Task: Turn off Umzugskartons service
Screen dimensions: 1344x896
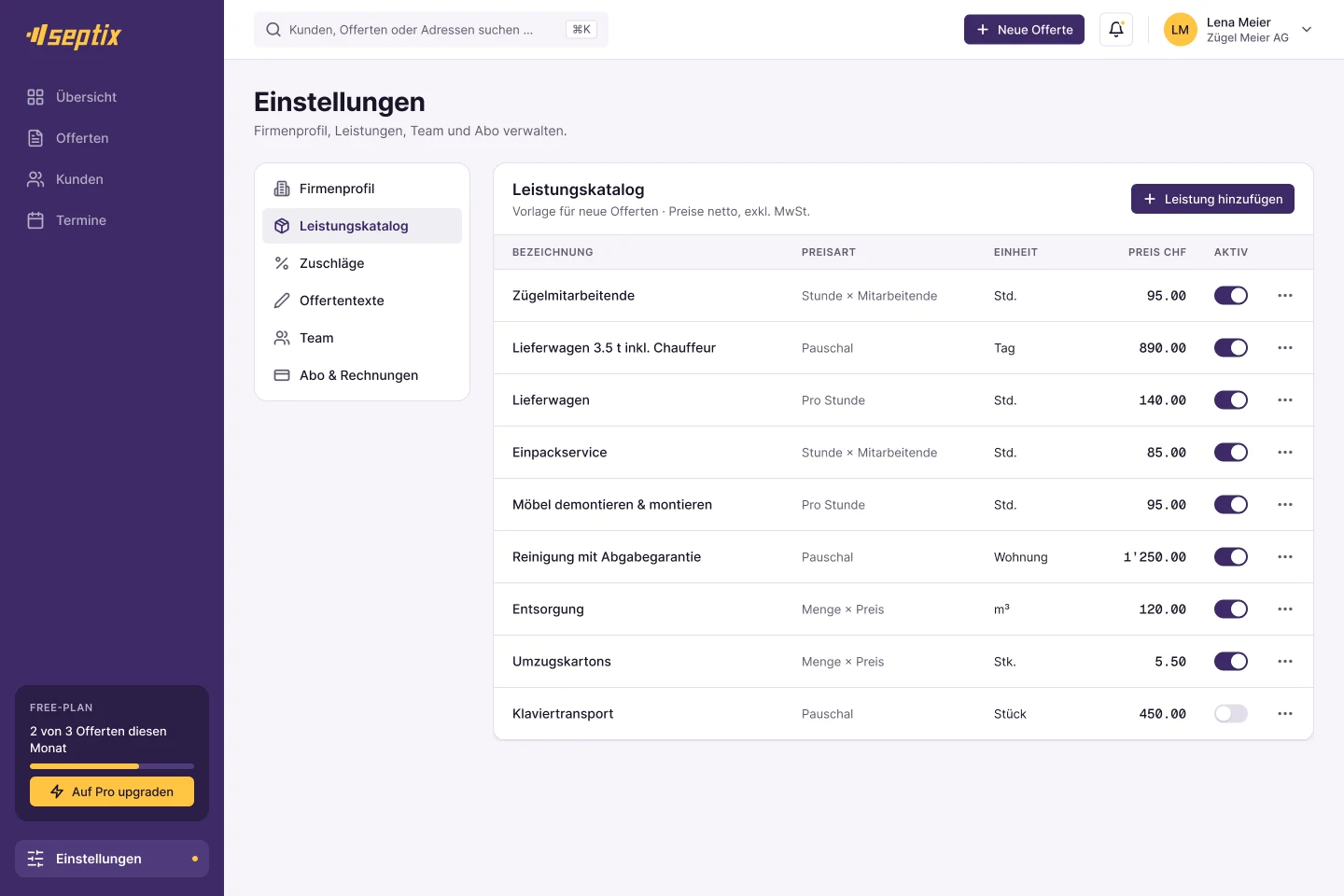Action: [1231, 662]
